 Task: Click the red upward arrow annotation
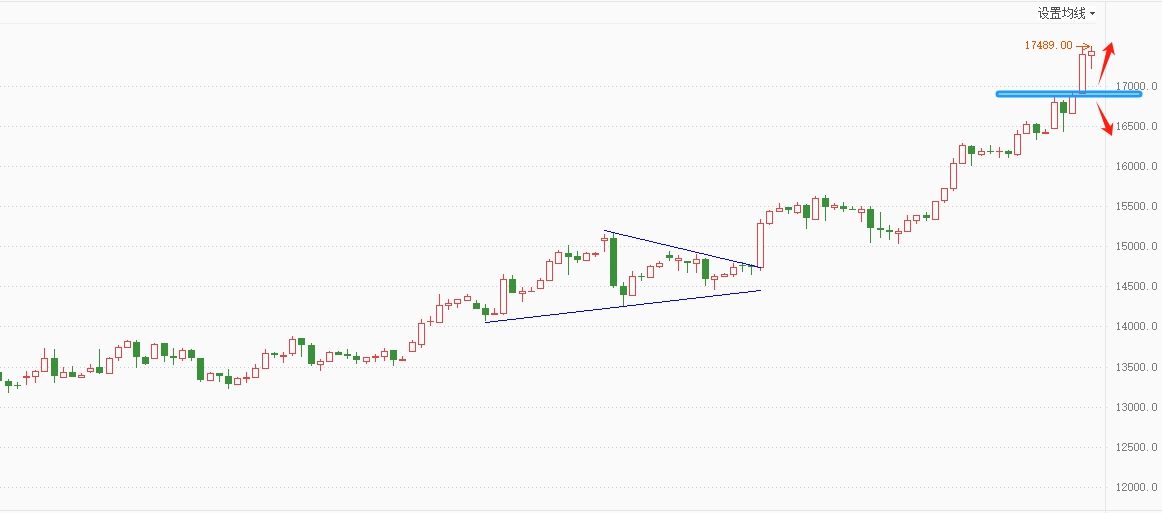click(1108, 62)
